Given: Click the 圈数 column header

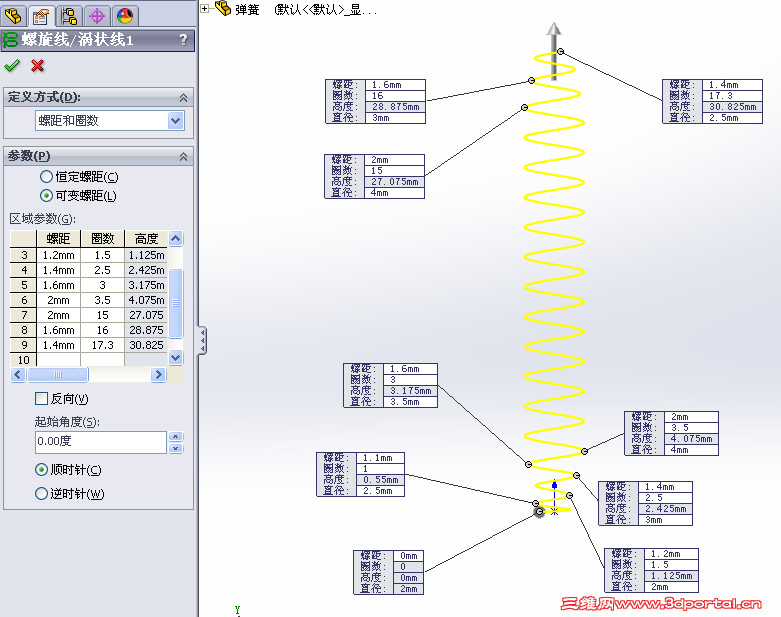Looking at the screenshot, I should [x=103, y=239].
